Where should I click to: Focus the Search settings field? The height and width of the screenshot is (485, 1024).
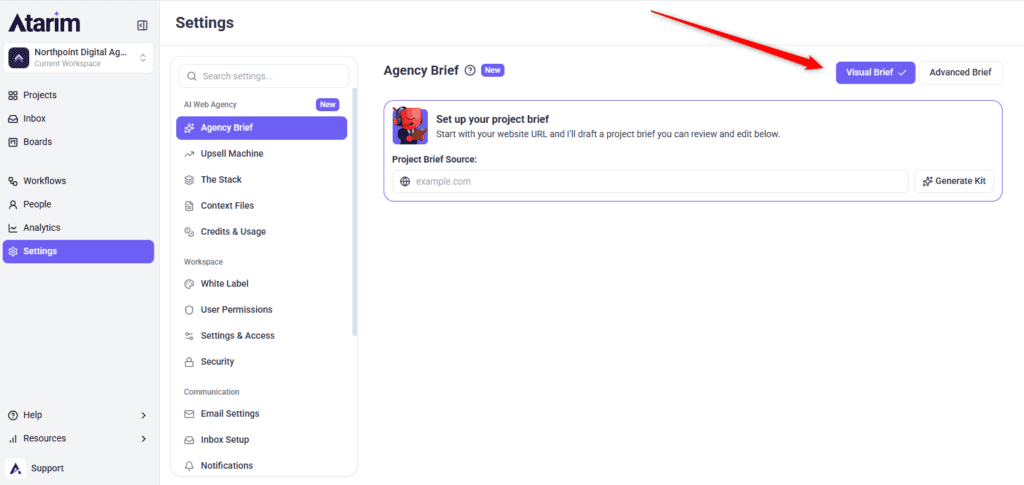(264, 76)
